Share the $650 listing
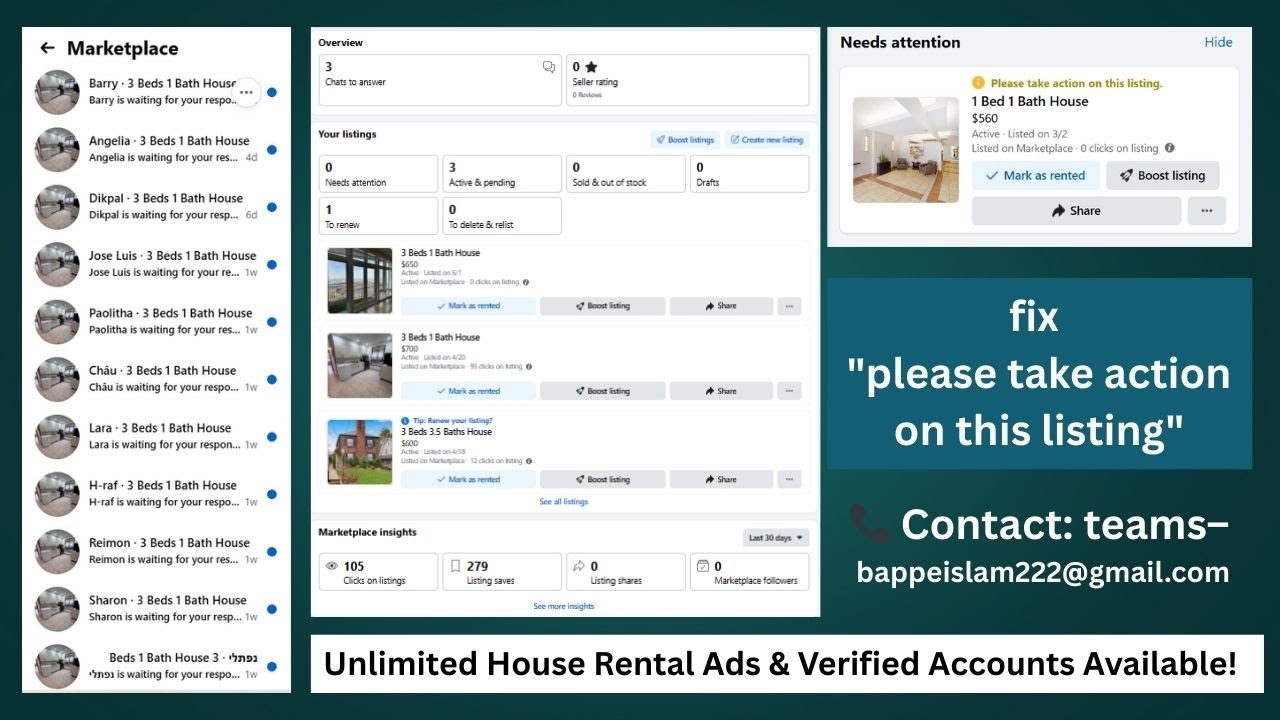 [x=721, y=306]
